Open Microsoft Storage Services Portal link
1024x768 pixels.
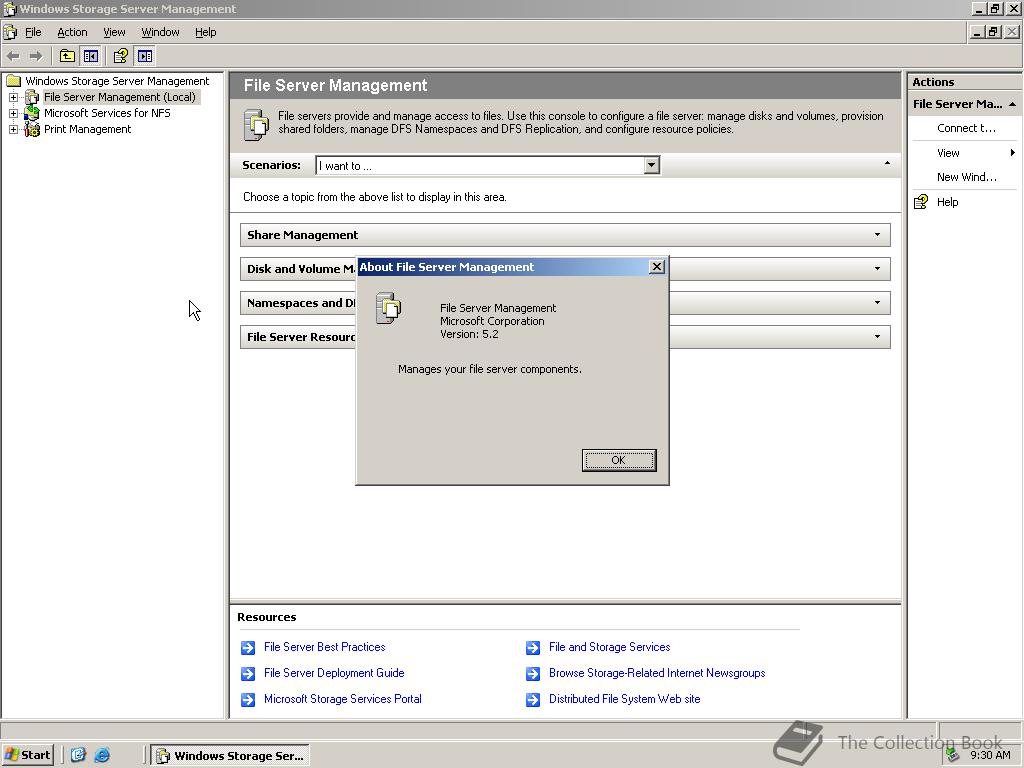(342, 699)
